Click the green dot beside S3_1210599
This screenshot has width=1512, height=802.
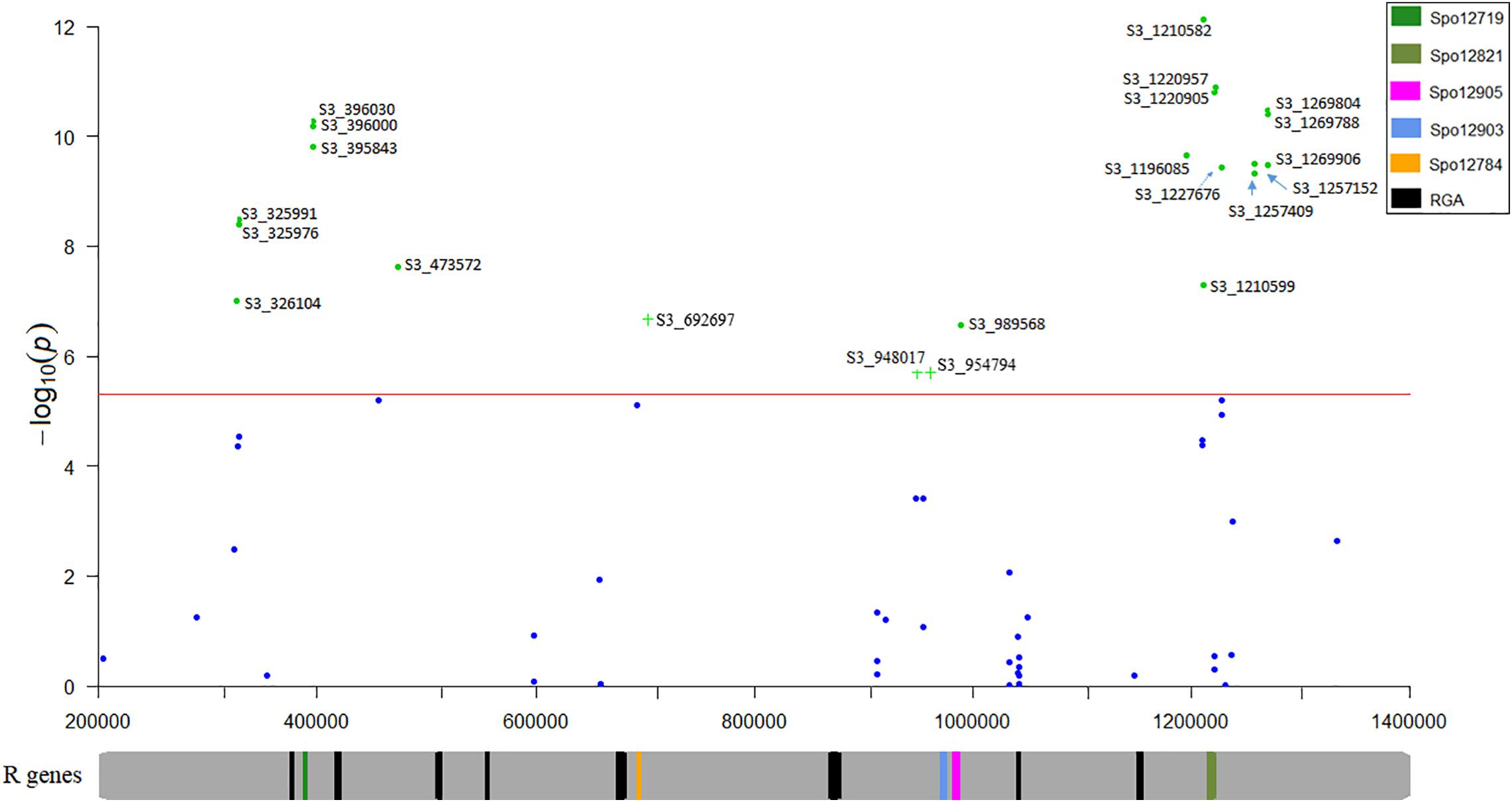click(1203, 285)
